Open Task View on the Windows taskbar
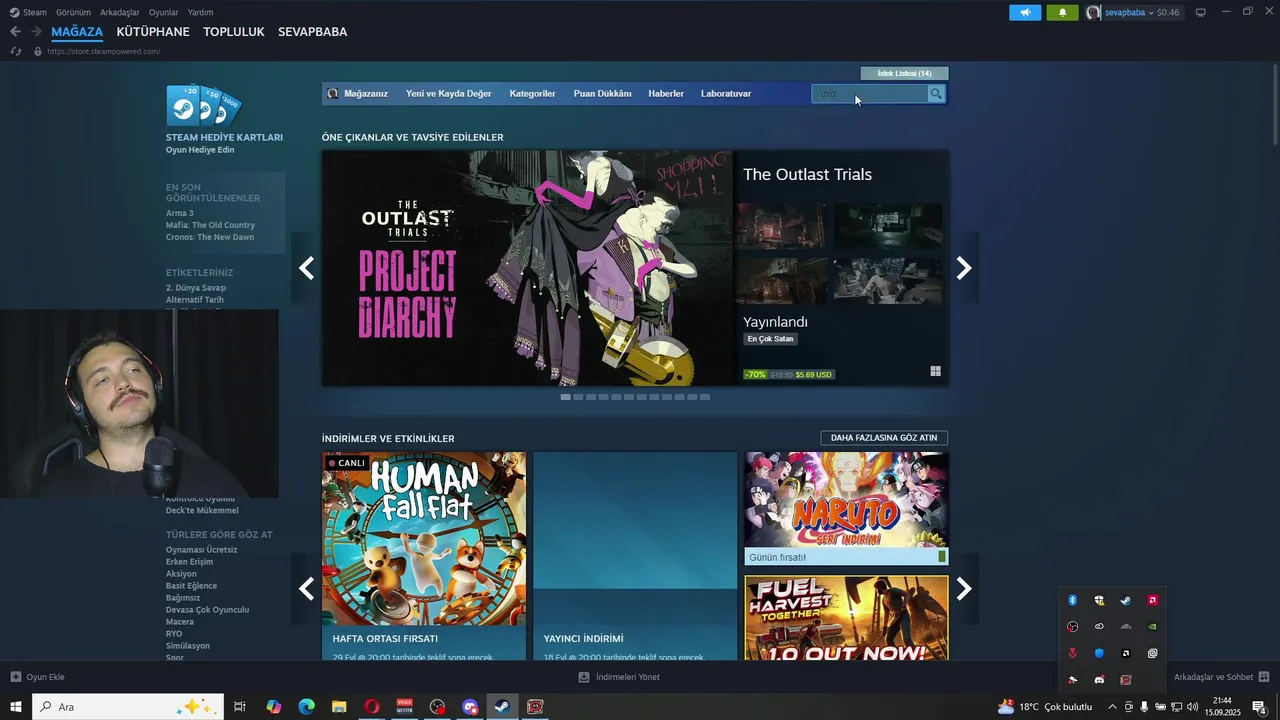The width and height of the screenshot is (1280, 720). (240, 707)
